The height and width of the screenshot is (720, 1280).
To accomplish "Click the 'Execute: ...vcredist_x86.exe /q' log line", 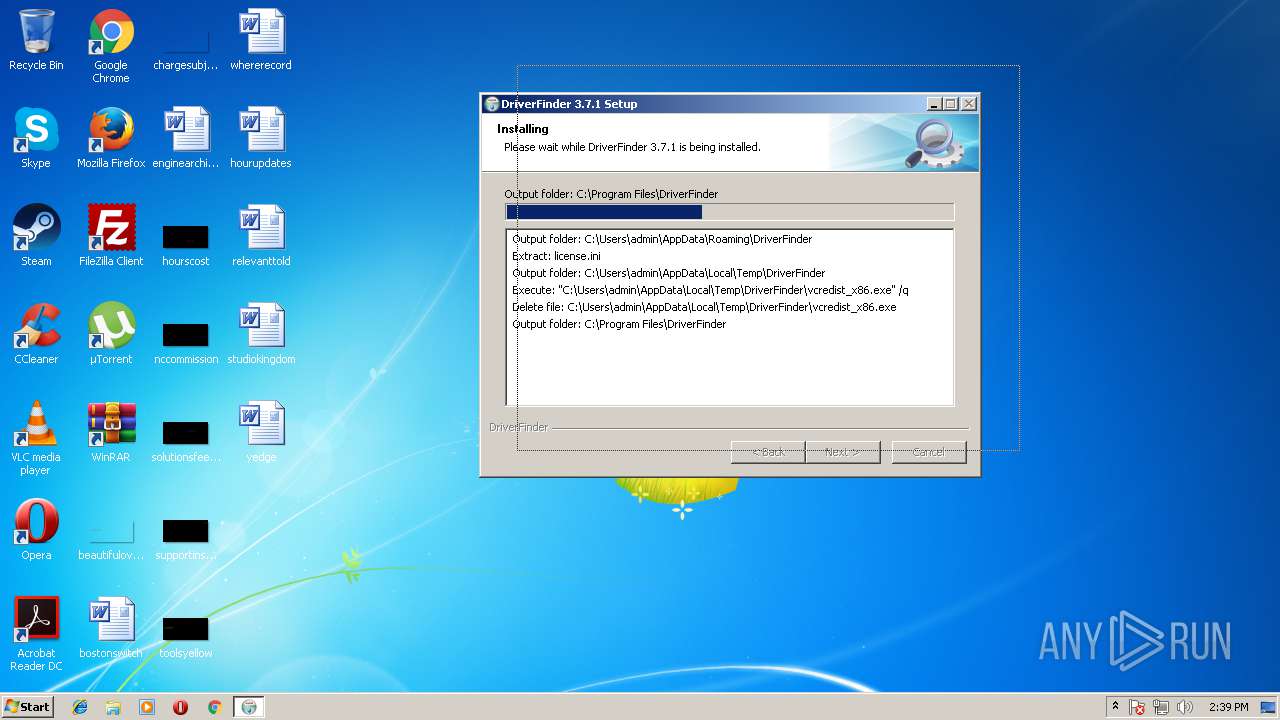I will (x=710, y=290).
